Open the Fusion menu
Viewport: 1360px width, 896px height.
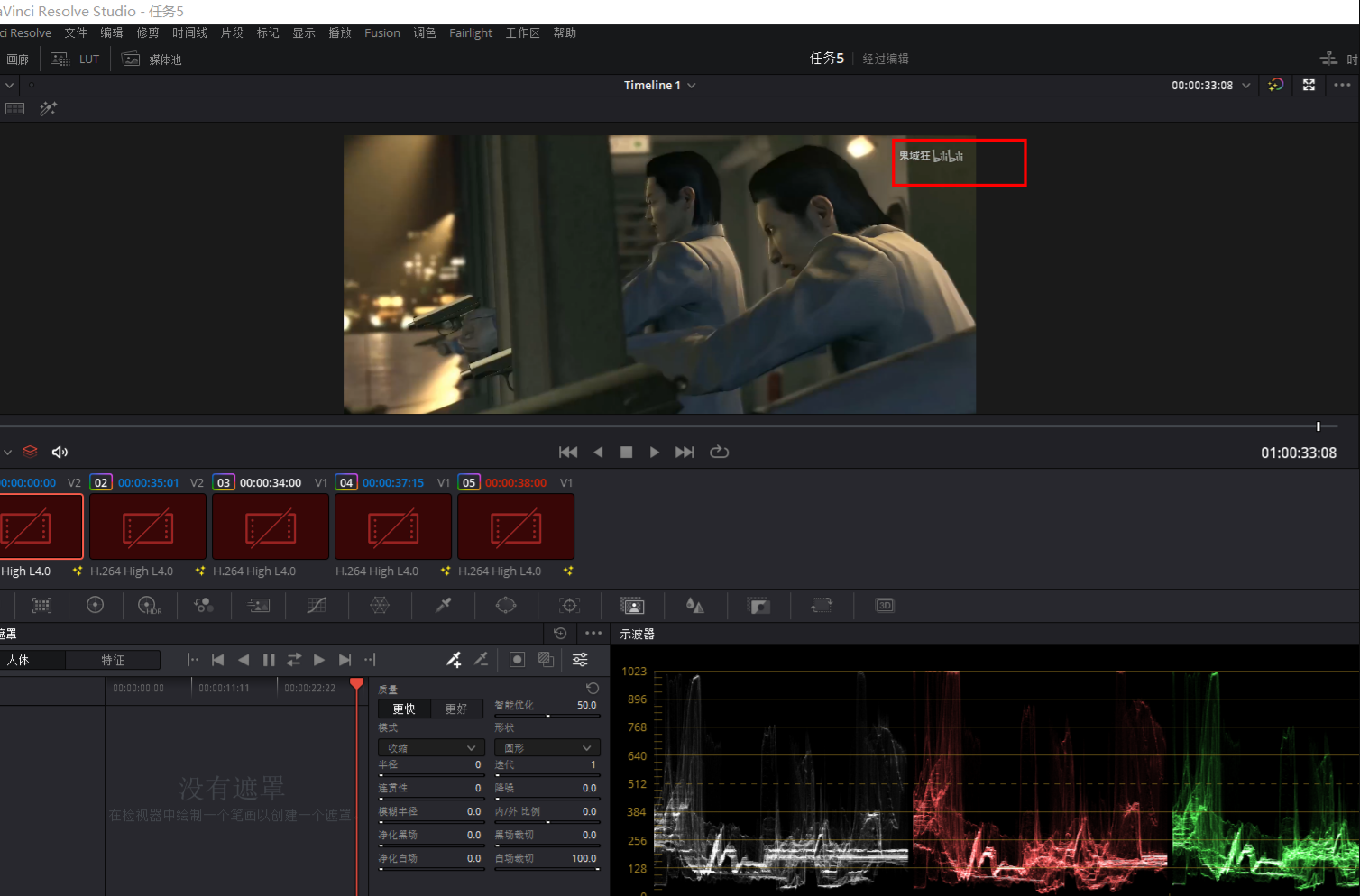381,33
